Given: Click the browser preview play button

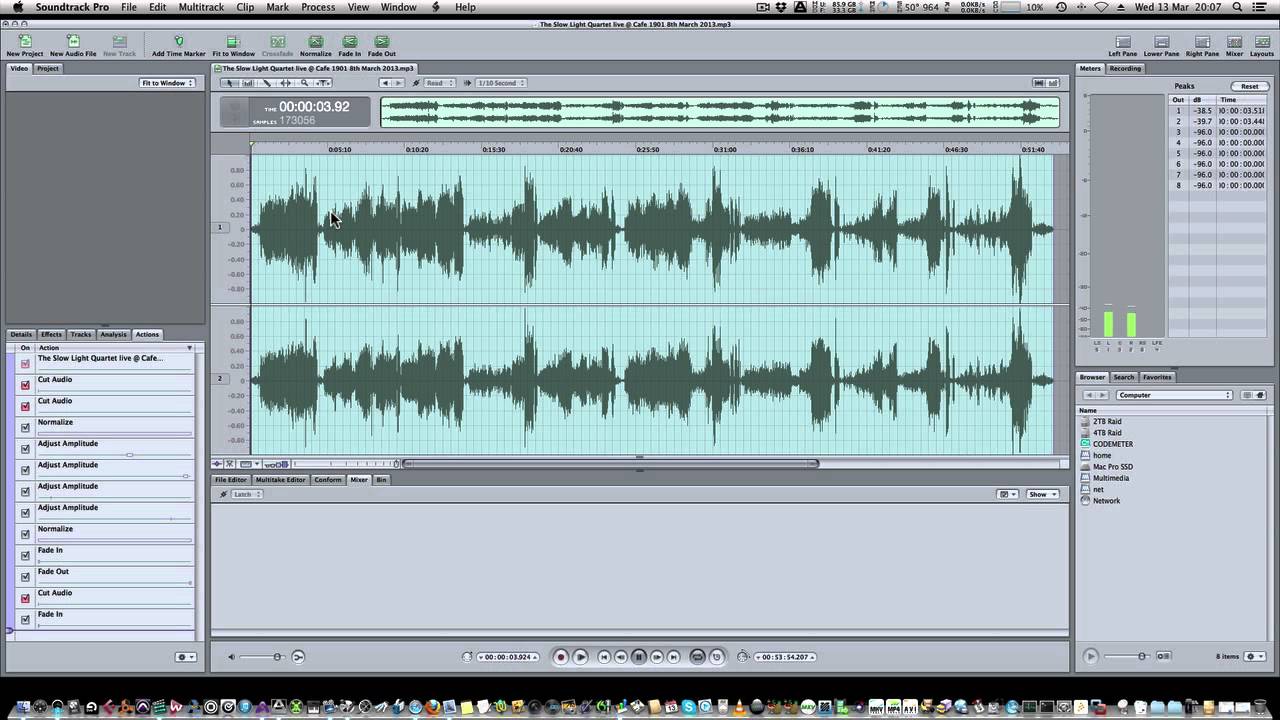Looking at the screenshot, I should click(1091, 656).
